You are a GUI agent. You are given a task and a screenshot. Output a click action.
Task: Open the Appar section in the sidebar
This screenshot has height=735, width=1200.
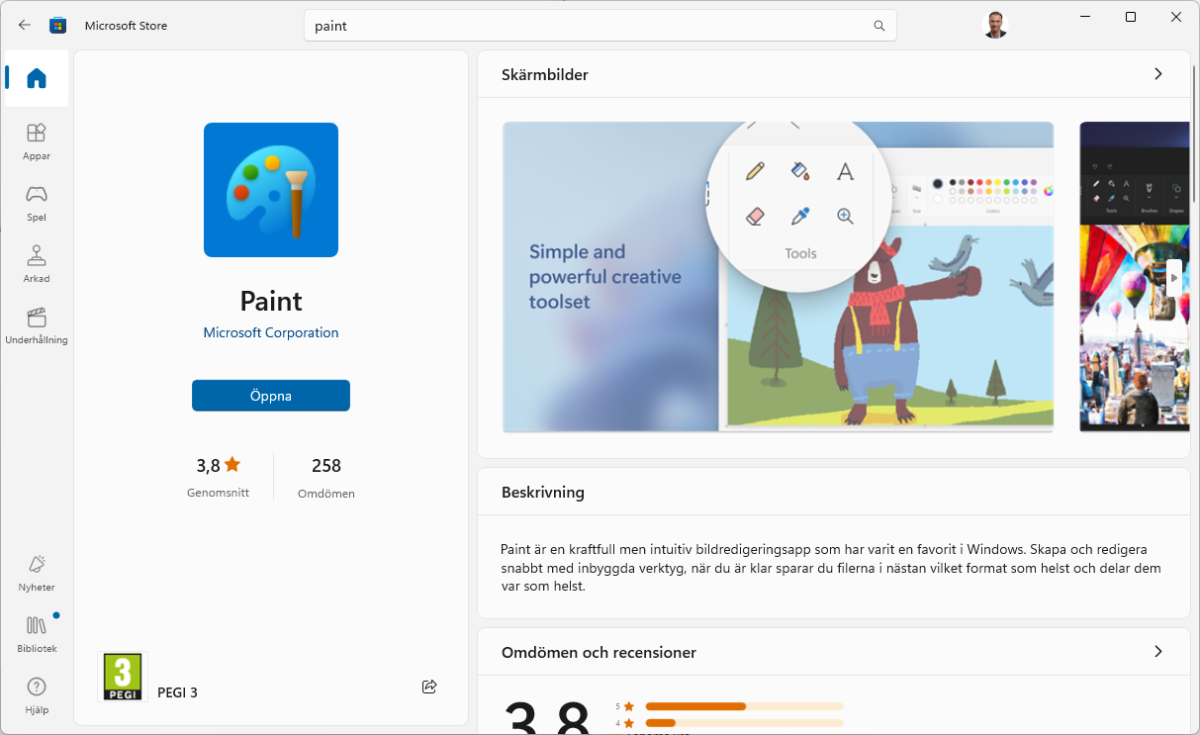[x=36, y=141]
